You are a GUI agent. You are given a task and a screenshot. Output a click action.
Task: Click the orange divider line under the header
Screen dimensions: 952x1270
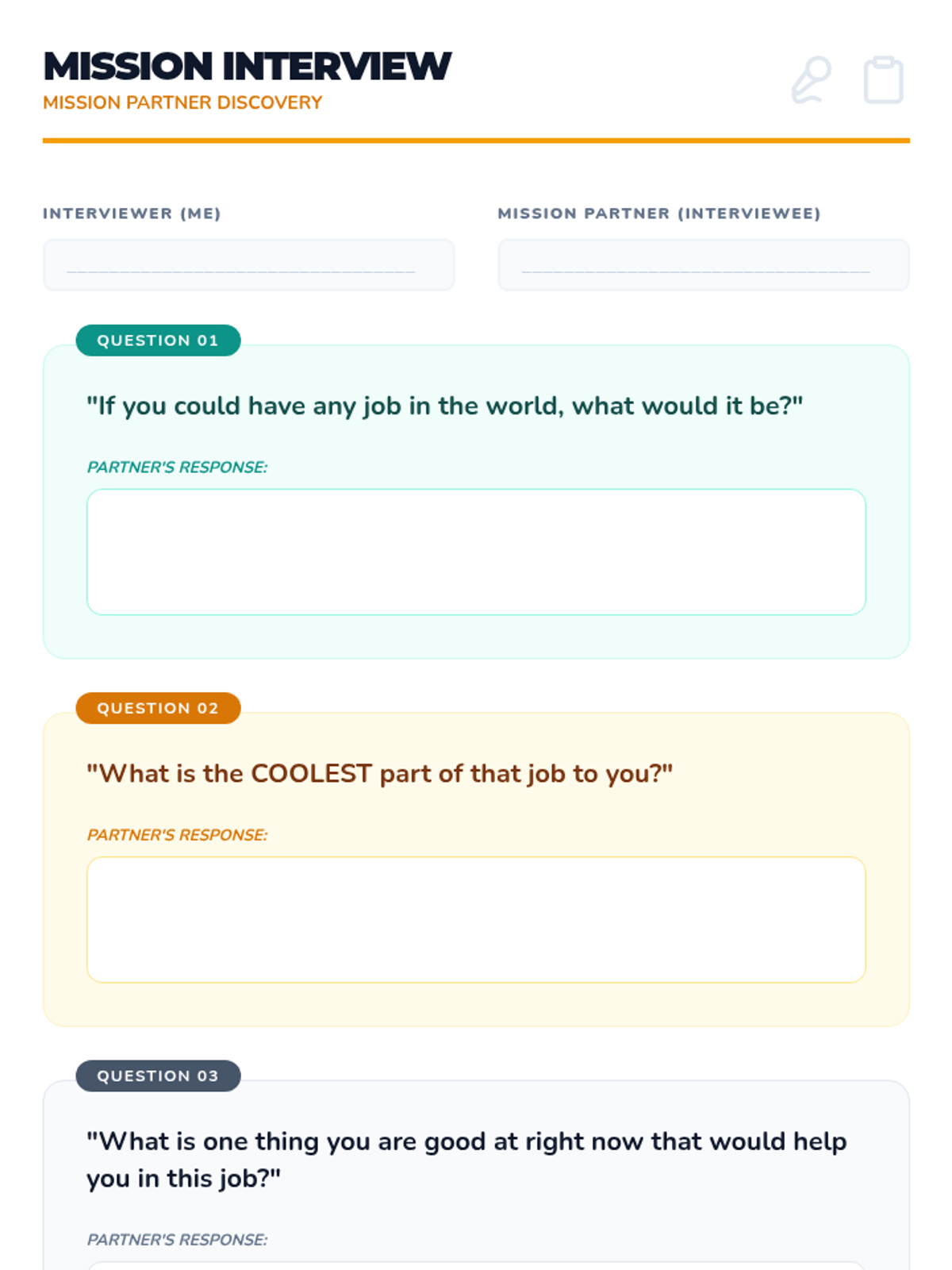[476, 140]
